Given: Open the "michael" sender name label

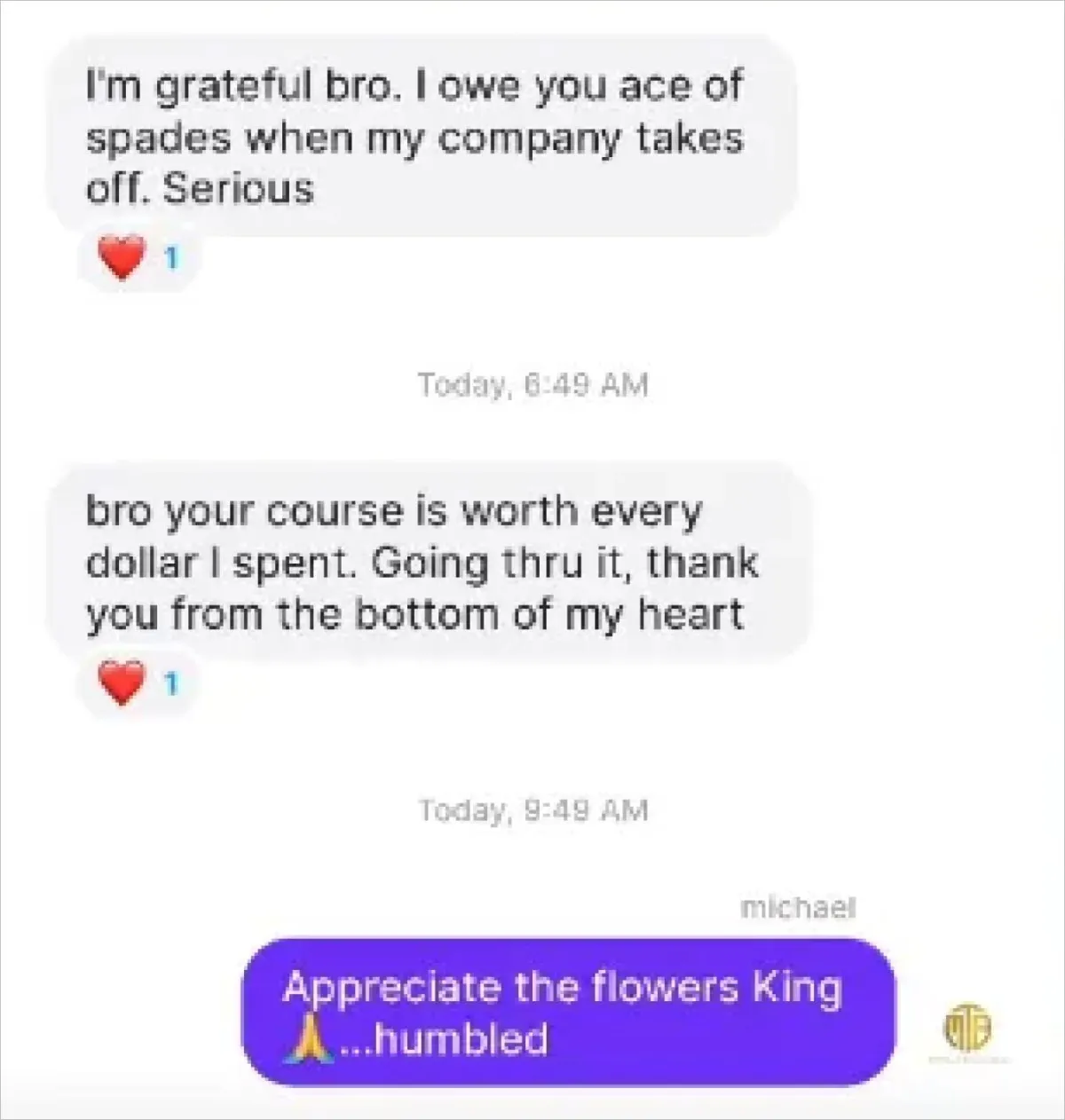Looking at the screenshot, I should 797,908.
